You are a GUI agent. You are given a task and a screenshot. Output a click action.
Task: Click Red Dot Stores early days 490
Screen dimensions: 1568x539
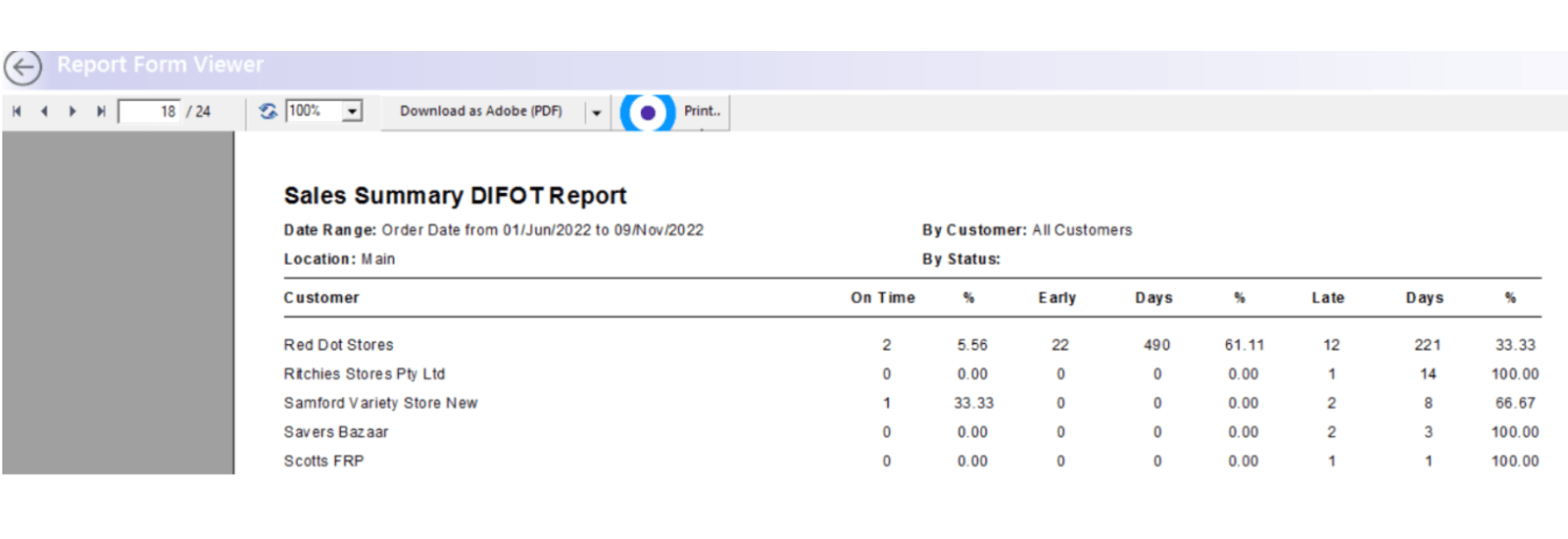(x=1157, y=345)
